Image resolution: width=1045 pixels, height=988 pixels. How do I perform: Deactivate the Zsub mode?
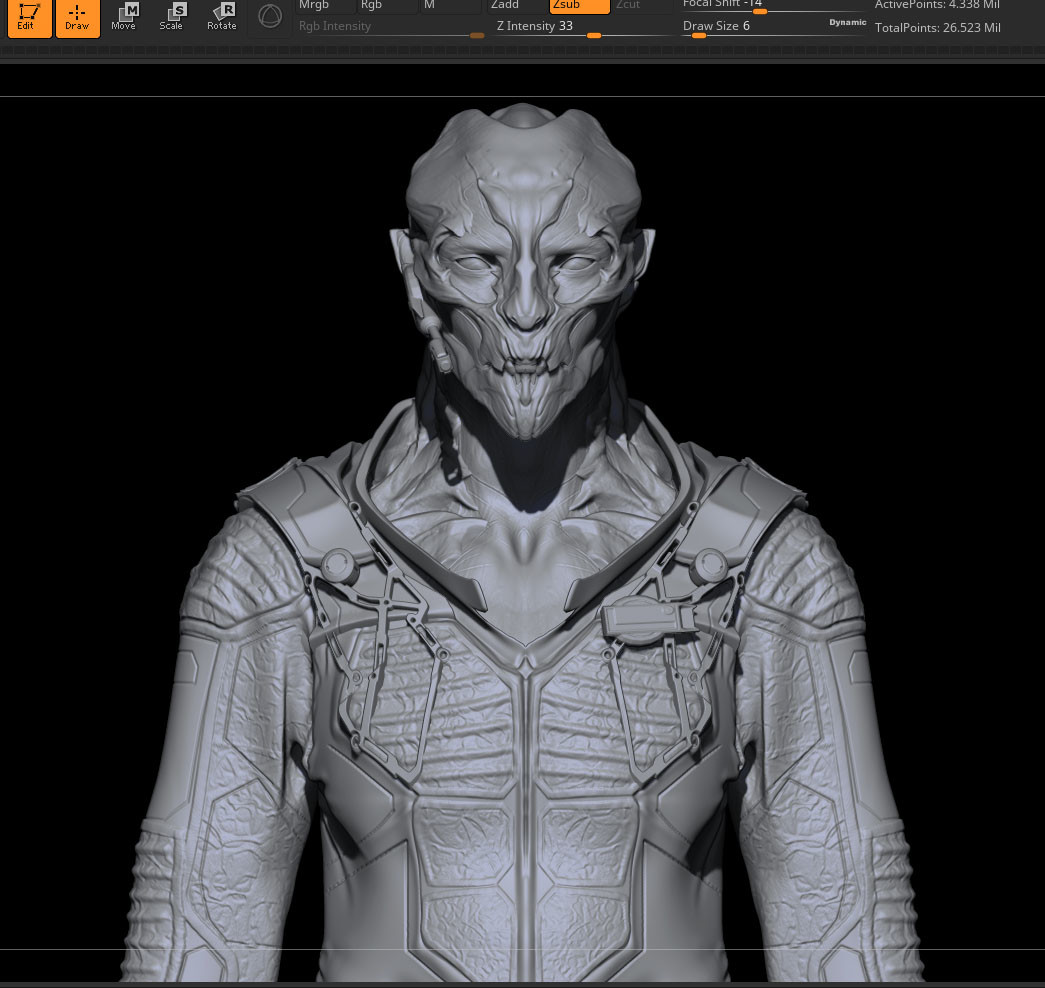[578, 6]
